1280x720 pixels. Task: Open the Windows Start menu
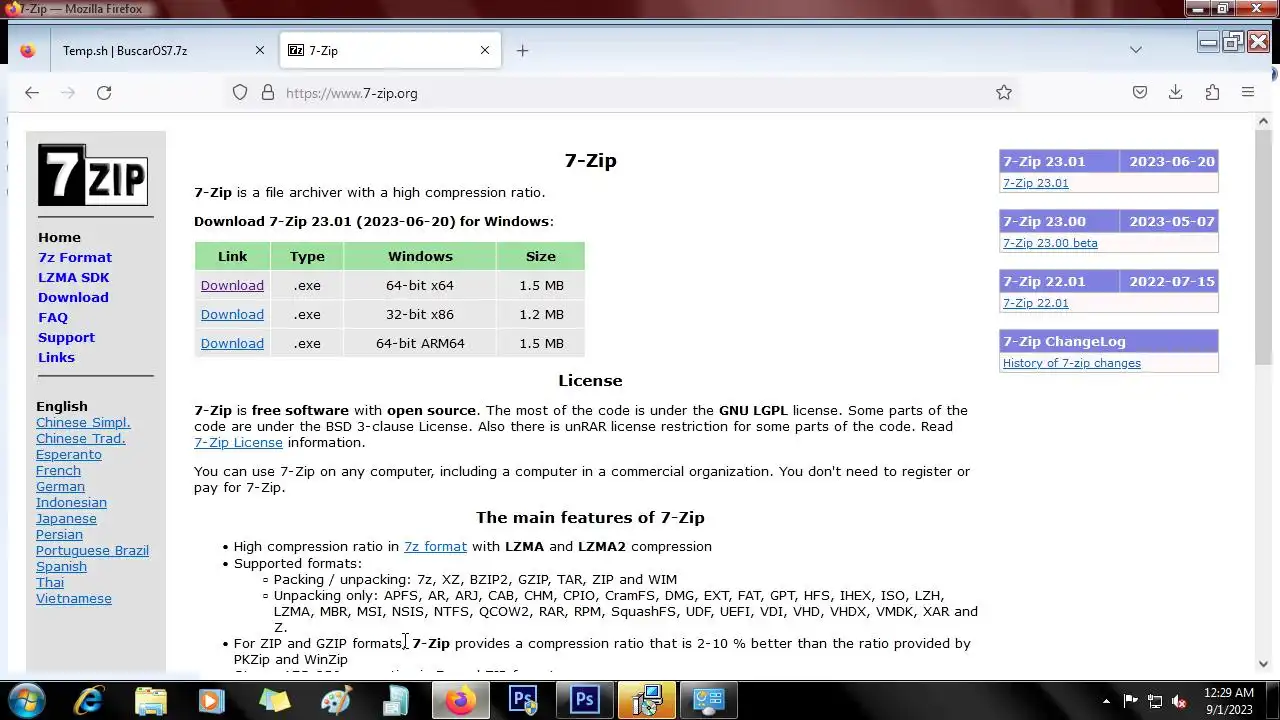coord(27,700)
